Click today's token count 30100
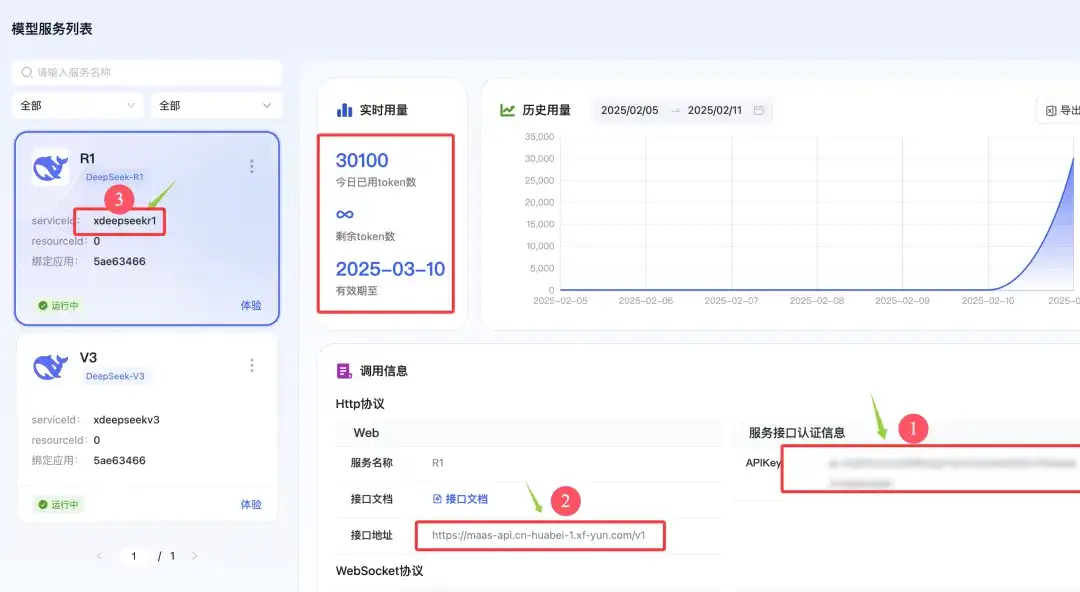The width and height of the screenshot is (1080, 592). [x=362, y=161]
